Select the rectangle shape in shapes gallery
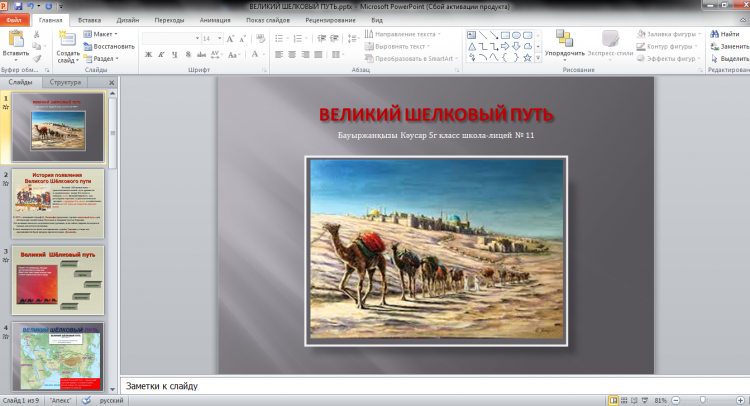Viewport: 750px width, 406px height. point(505,35)
